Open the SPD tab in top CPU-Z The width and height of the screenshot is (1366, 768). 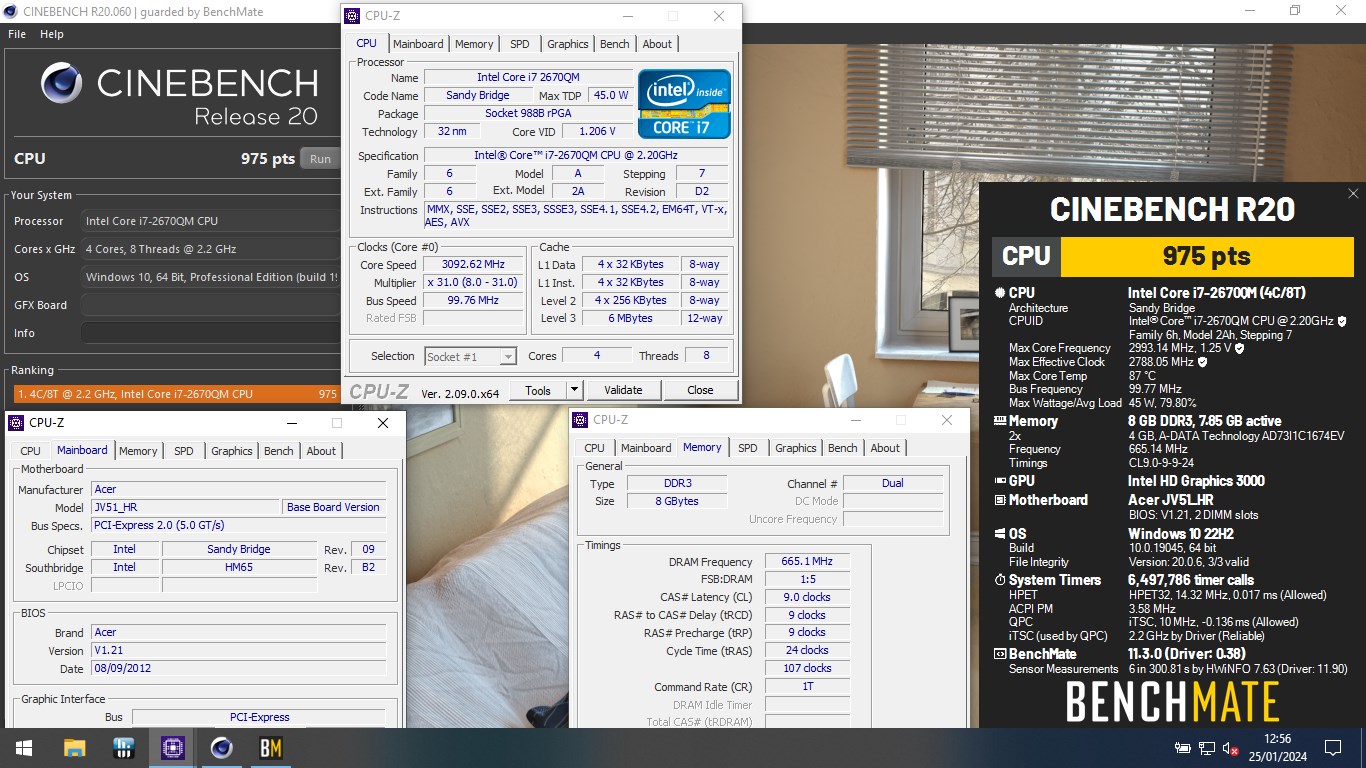(x=520, y=44)
